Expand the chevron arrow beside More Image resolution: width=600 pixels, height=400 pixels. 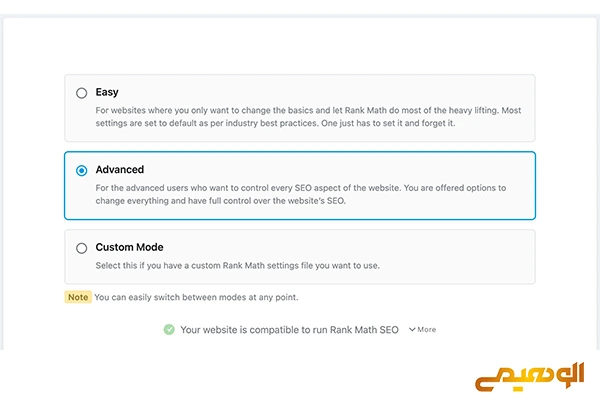pyautogui.click(x=412, y=330)
